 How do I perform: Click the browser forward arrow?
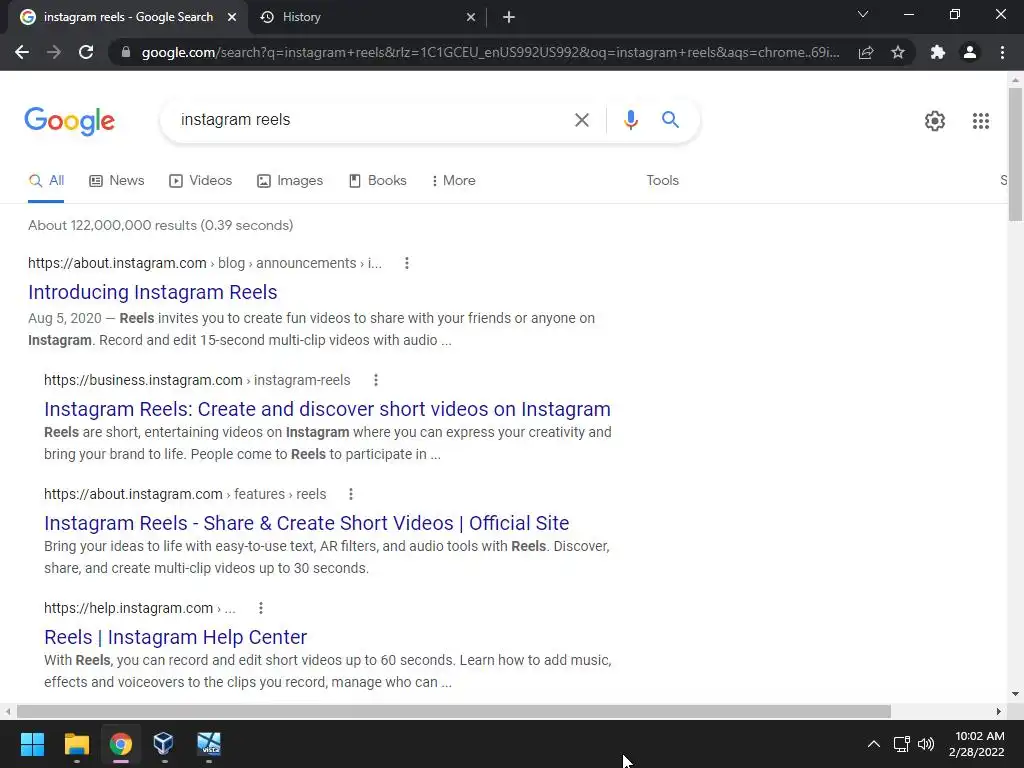point(54,52)
